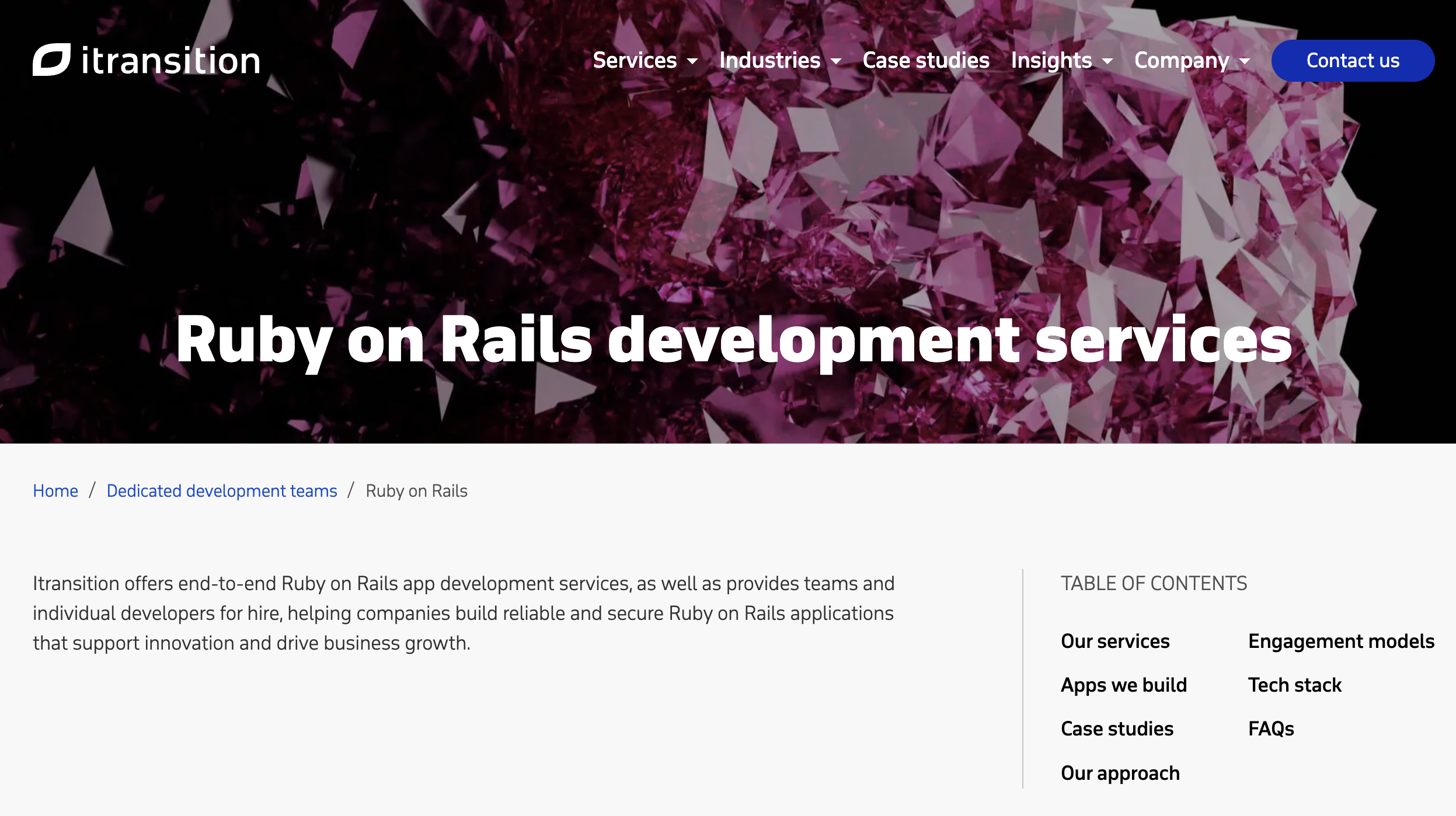Jump to Tech stack section
The height and width of the screenshot is (816, 1456).
1295,685
